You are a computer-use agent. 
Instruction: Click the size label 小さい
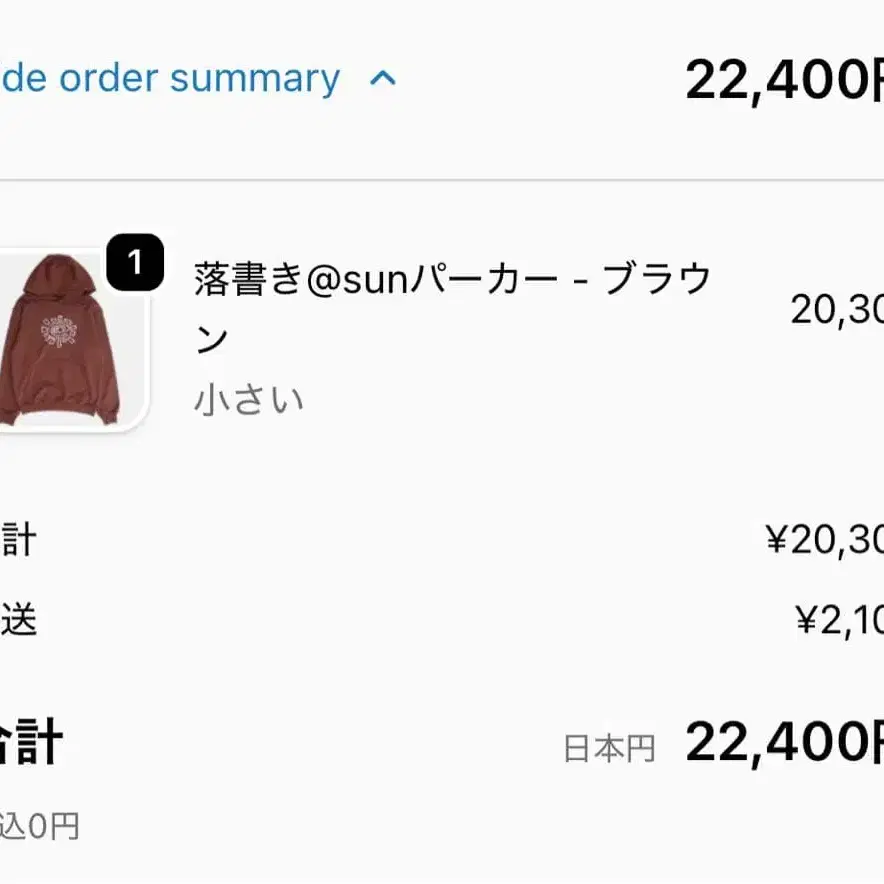coord(249,400)
